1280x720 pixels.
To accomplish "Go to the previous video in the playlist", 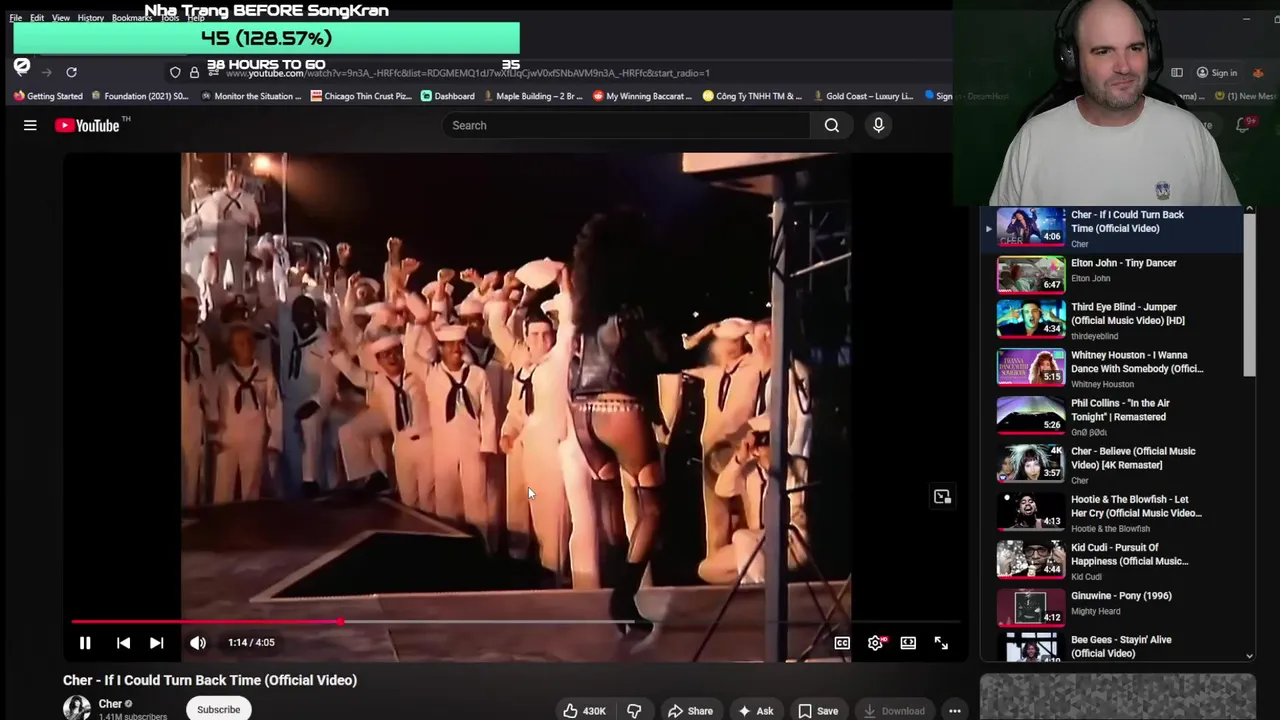I will tap(123, 643).
